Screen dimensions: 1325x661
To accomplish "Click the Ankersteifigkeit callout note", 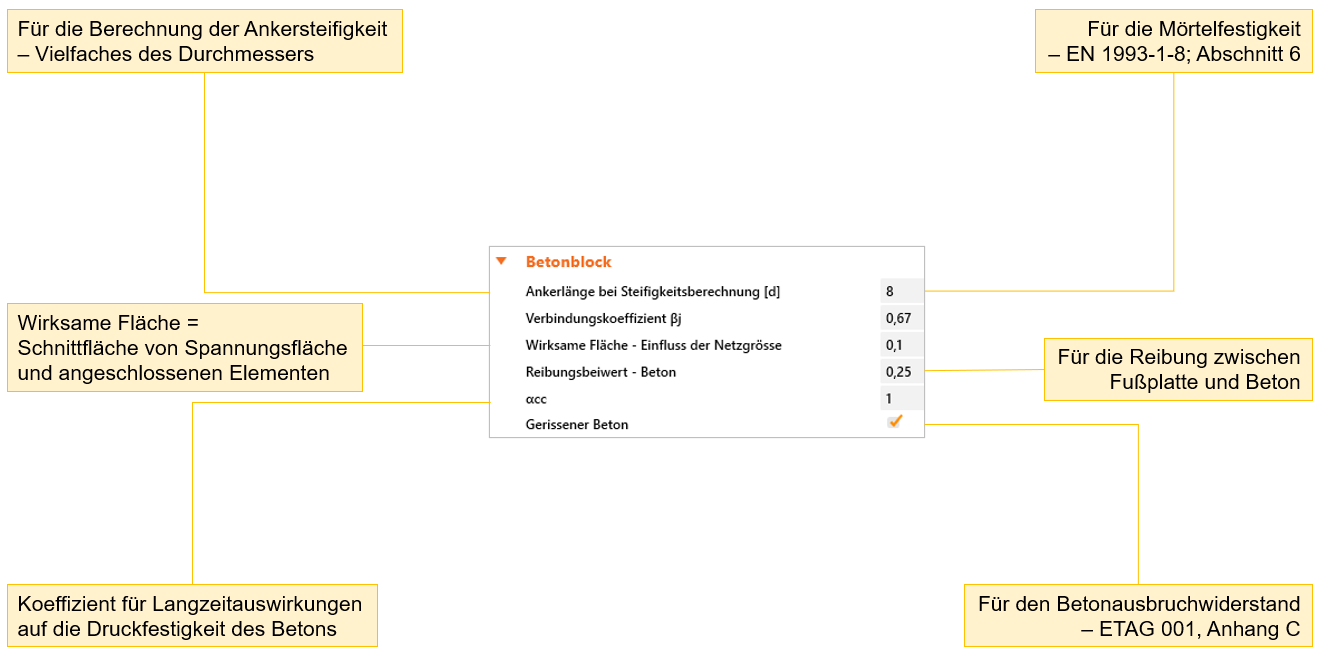I will tap(204, 42).
